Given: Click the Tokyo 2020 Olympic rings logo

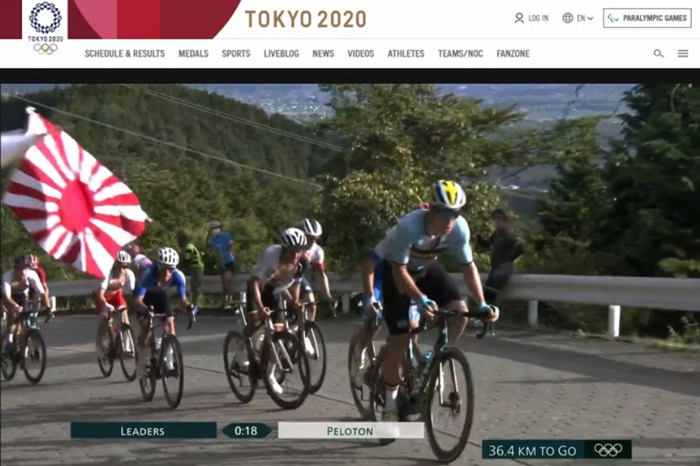Looking at the screenshot, I should click(x=45, y=28).
